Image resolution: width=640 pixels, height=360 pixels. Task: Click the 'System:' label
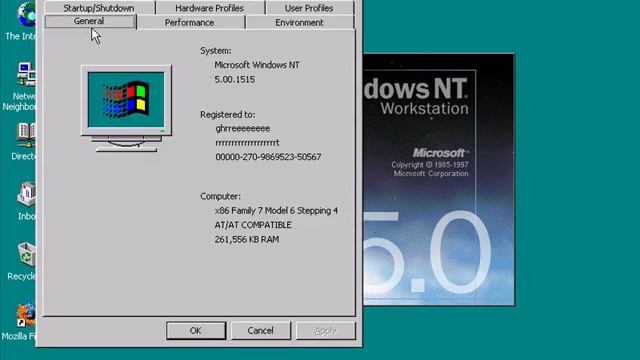216,51
